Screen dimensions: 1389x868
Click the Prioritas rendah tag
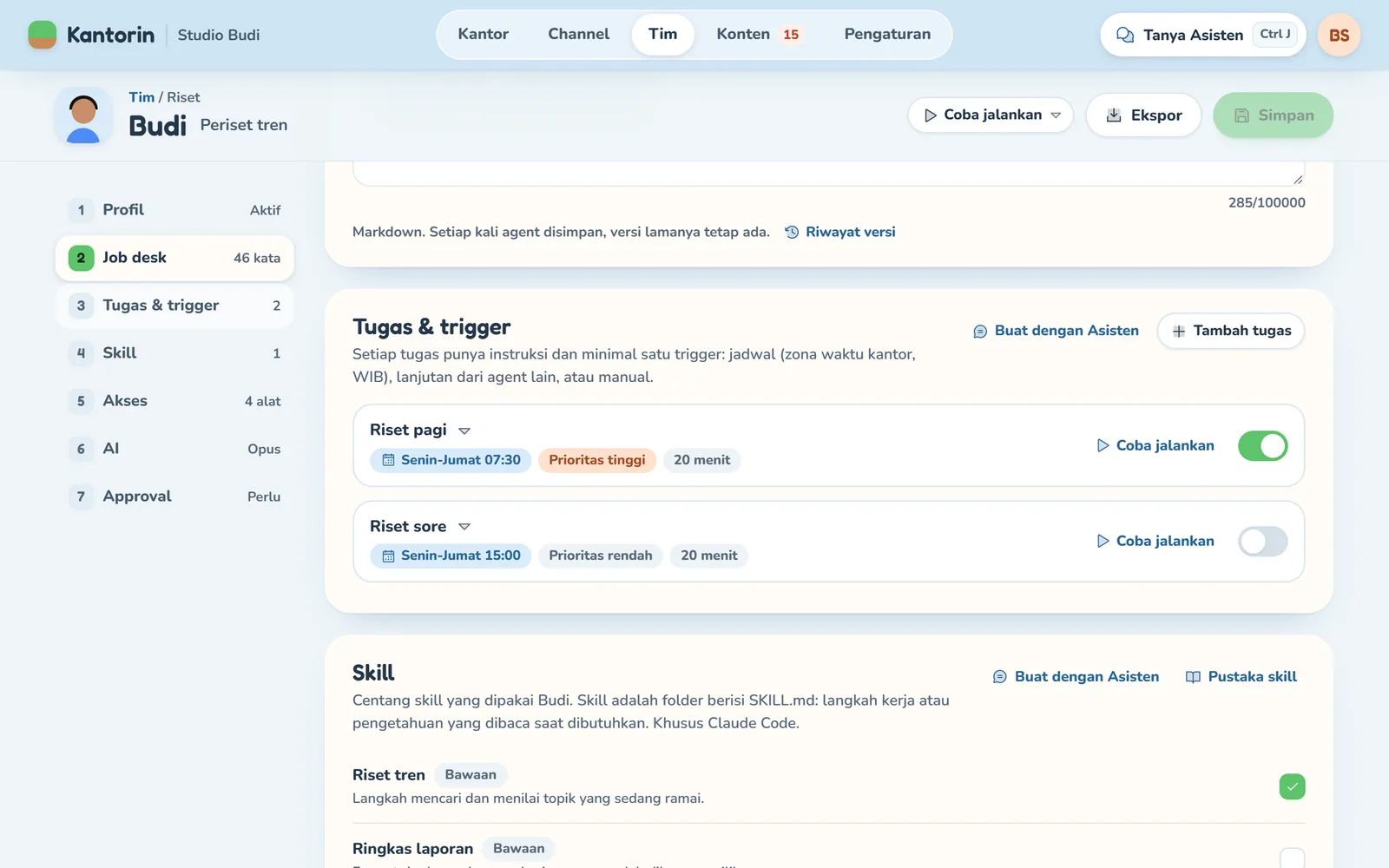[601, 556]
